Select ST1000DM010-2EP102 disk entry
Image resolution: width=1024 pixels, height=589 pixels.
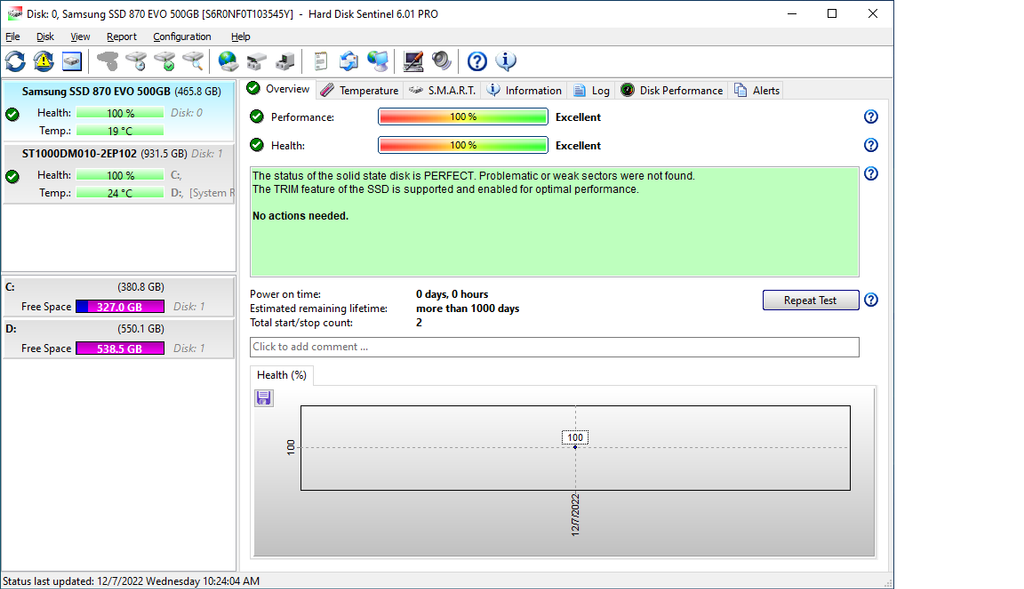(118, 174)
